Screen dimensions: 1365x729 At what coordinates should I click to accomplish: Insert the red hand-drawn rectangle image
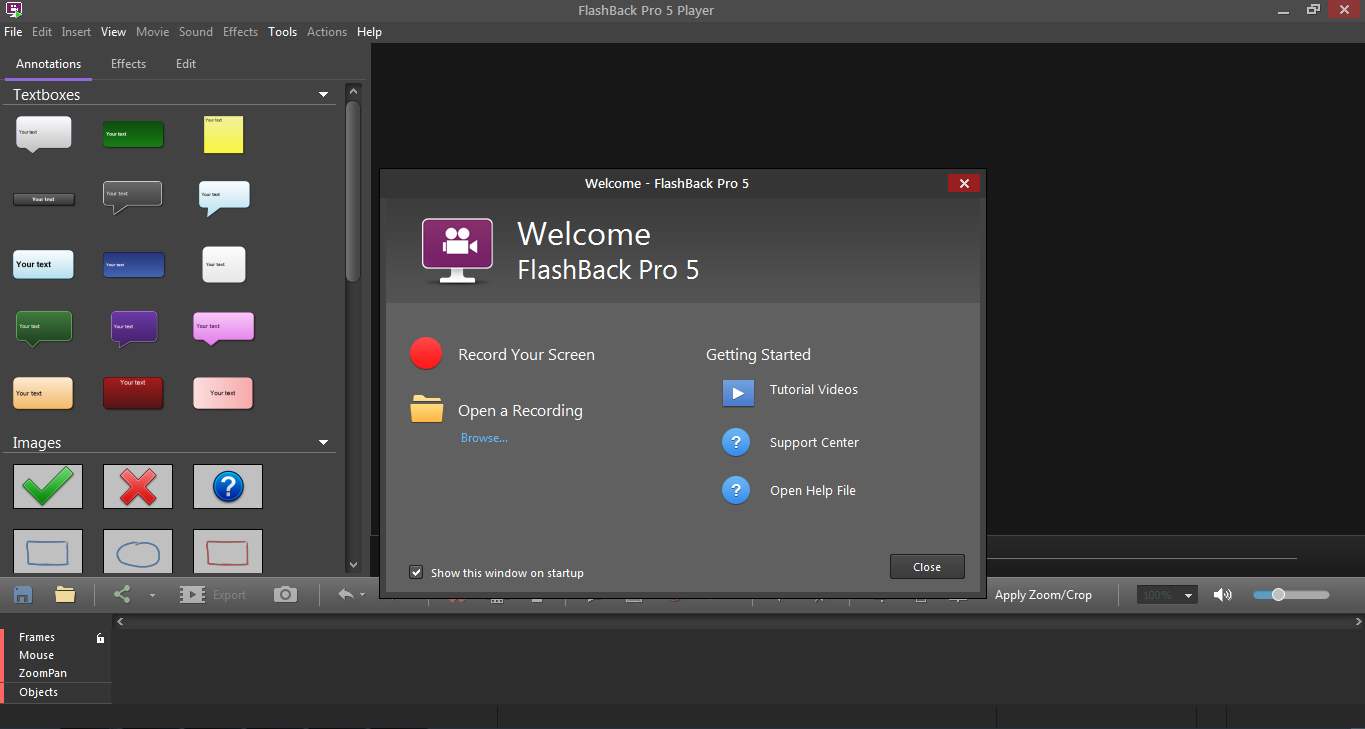point(228,551)
